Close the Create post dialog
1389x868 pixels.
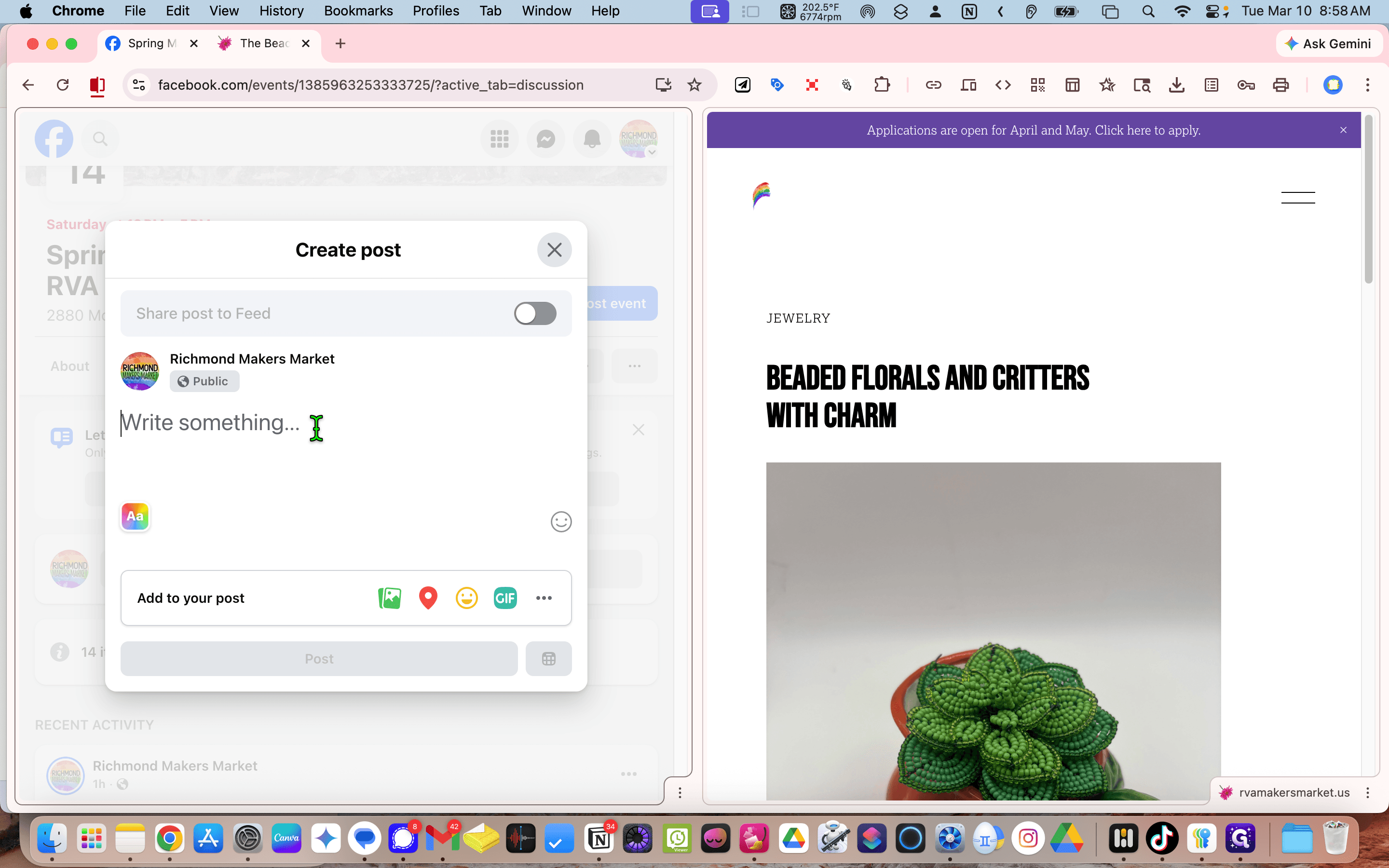[x=554, y=250]
